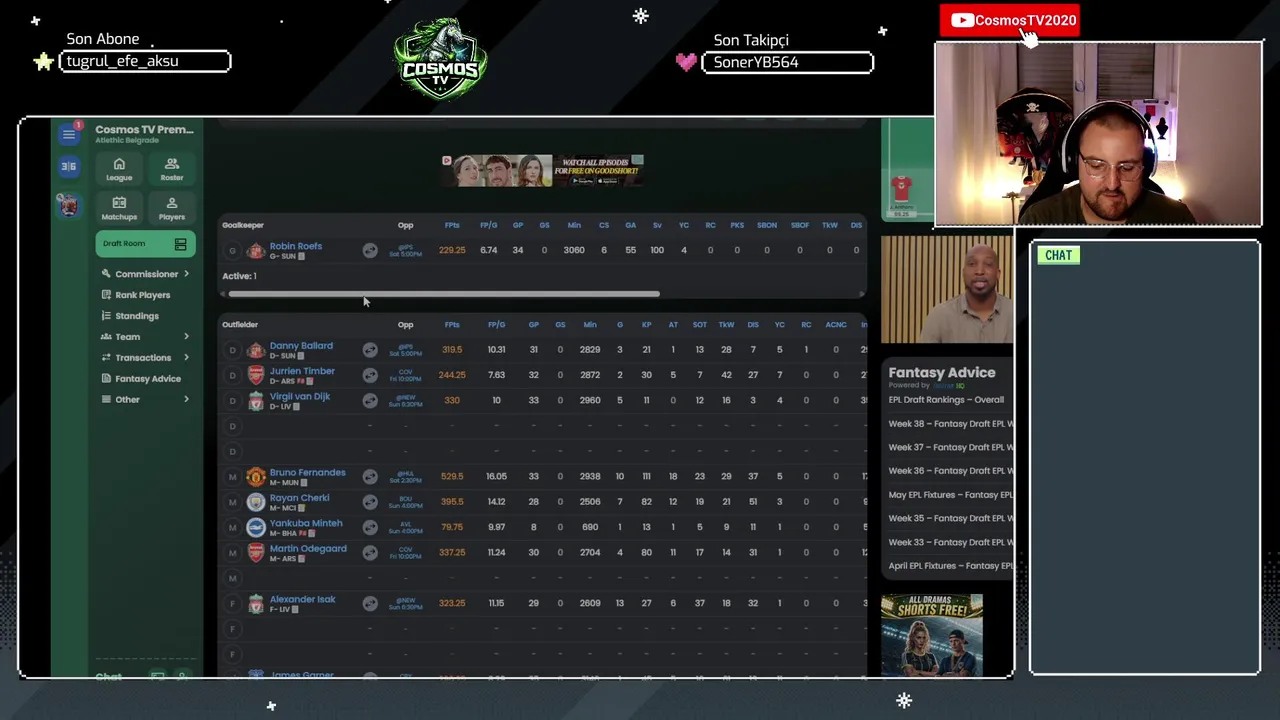Click swap icon for Danny Ballard
This screenshot has height=720, width=1280.
click(x=370, y=350)
